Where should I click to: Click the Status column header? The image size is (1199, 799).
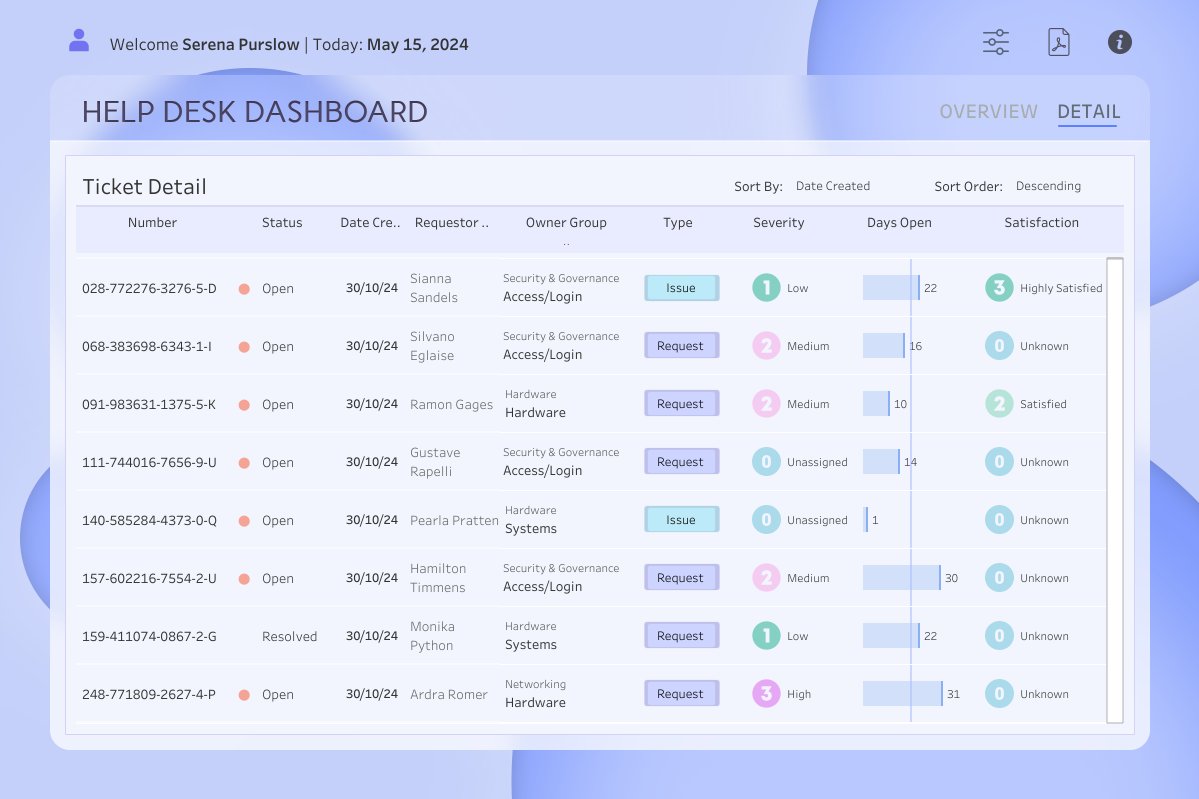[282, 222]
